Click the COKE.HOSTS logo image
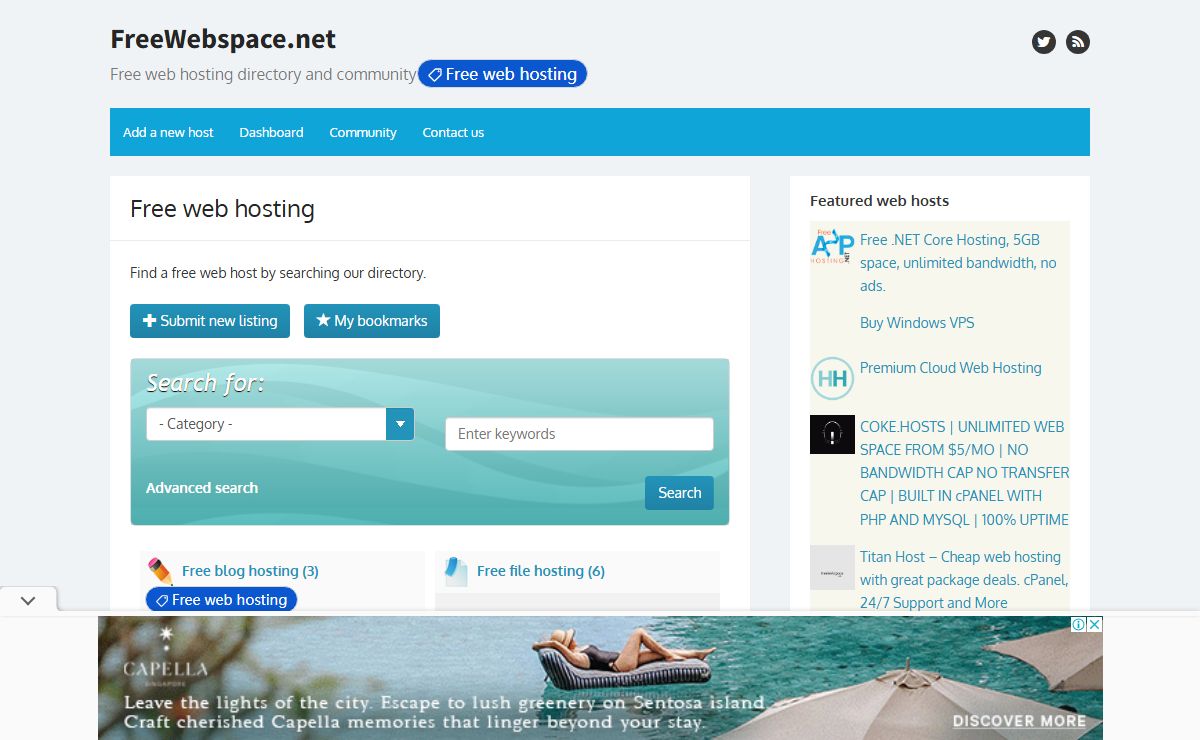1200x740 pixels. point(832,435)
